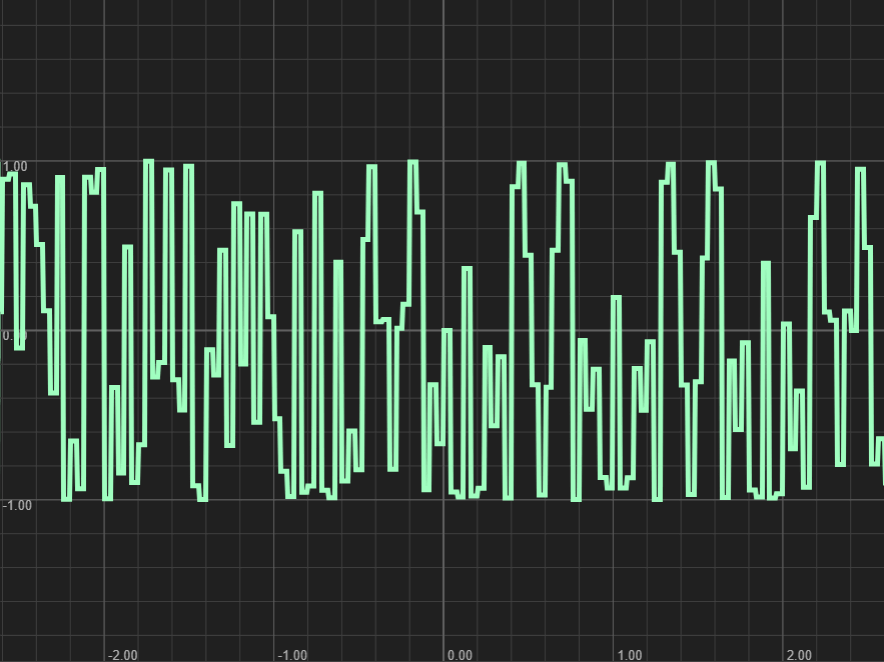Click the 0.00 label on the x-axis
This screenshot has width=884, height=662.
pos(460,655)
